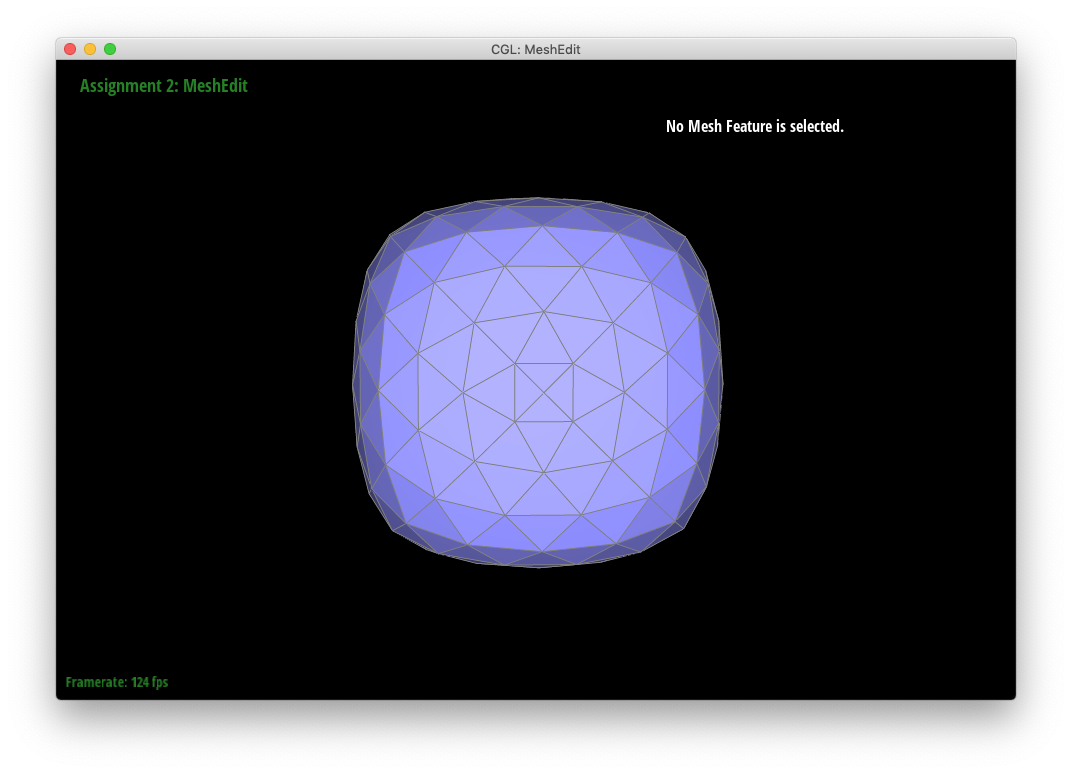Pick the bottom-right corner vertex of the innermost square
This screenshot has width=1072, height=774.
click(x=573, y=422)
